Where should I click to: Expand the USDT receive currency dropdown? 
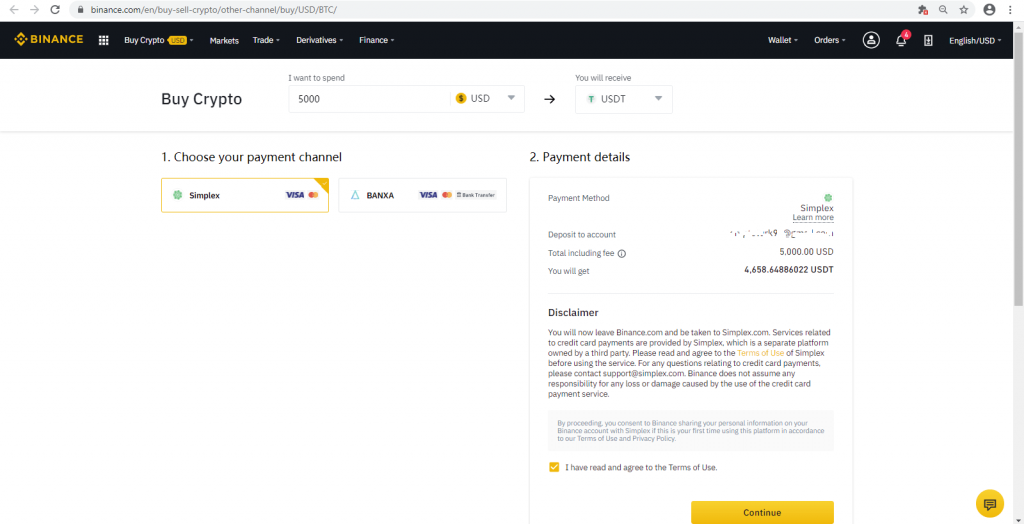pyautogui.click(x=658, y=98)
